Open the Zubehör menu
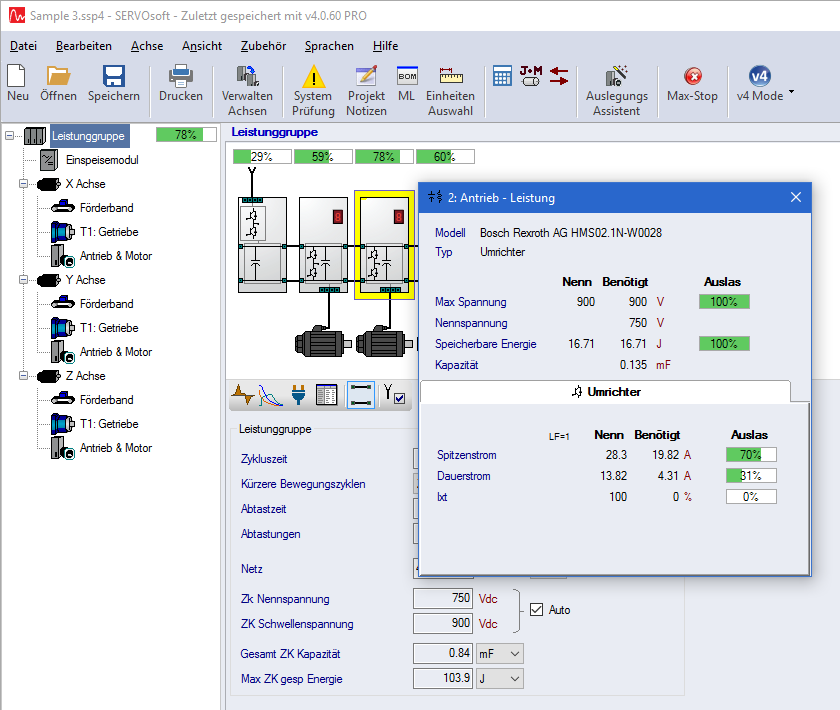This screenshot has width=840, height=710. 263,46
